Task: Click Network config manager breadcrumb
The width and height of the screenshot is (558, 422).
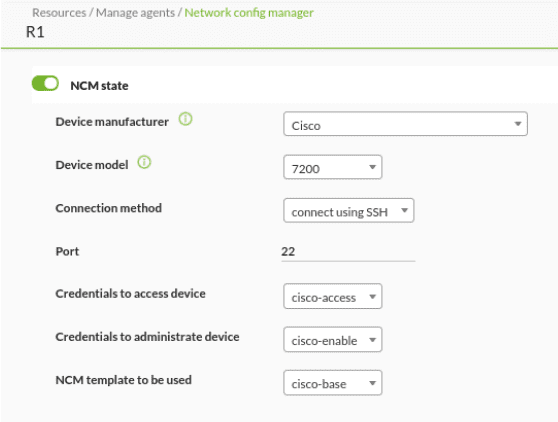Action: click(249, 13)
